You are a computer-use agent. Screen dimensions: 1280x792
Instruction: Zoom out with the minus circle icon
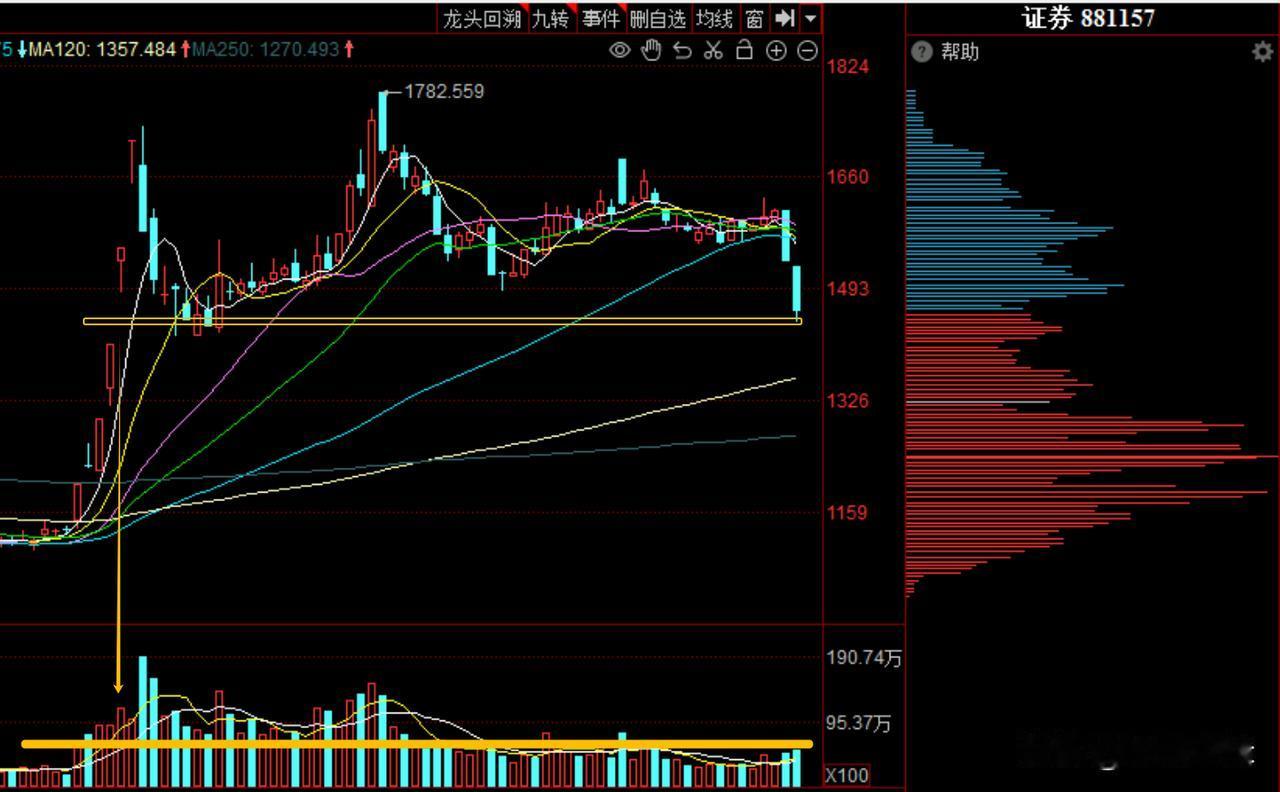pos(808,50)
